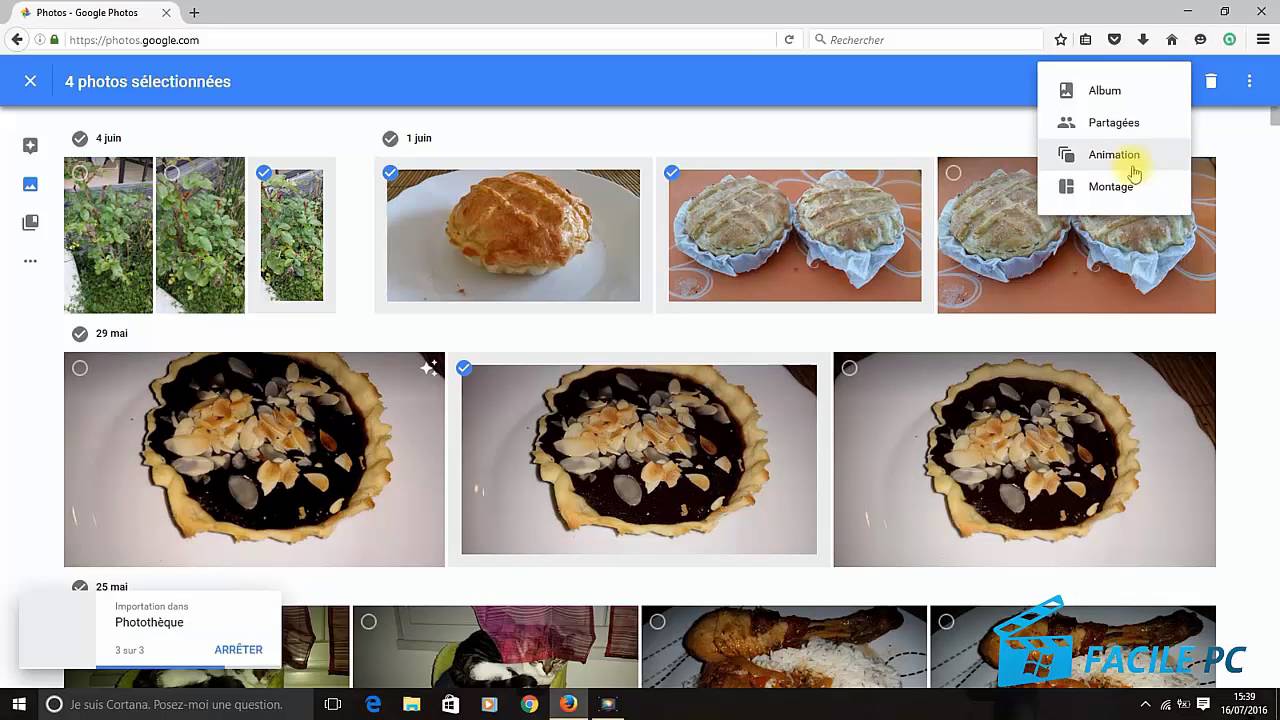Click the URL address field

pos(420,40)
